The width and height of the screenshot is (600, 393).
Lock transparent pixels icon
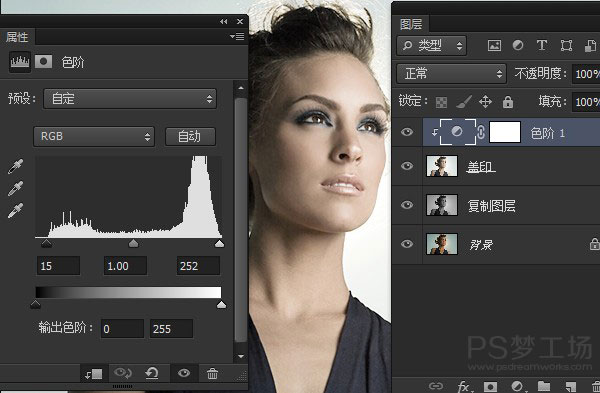pyautogui.click(x=442, y=102)
